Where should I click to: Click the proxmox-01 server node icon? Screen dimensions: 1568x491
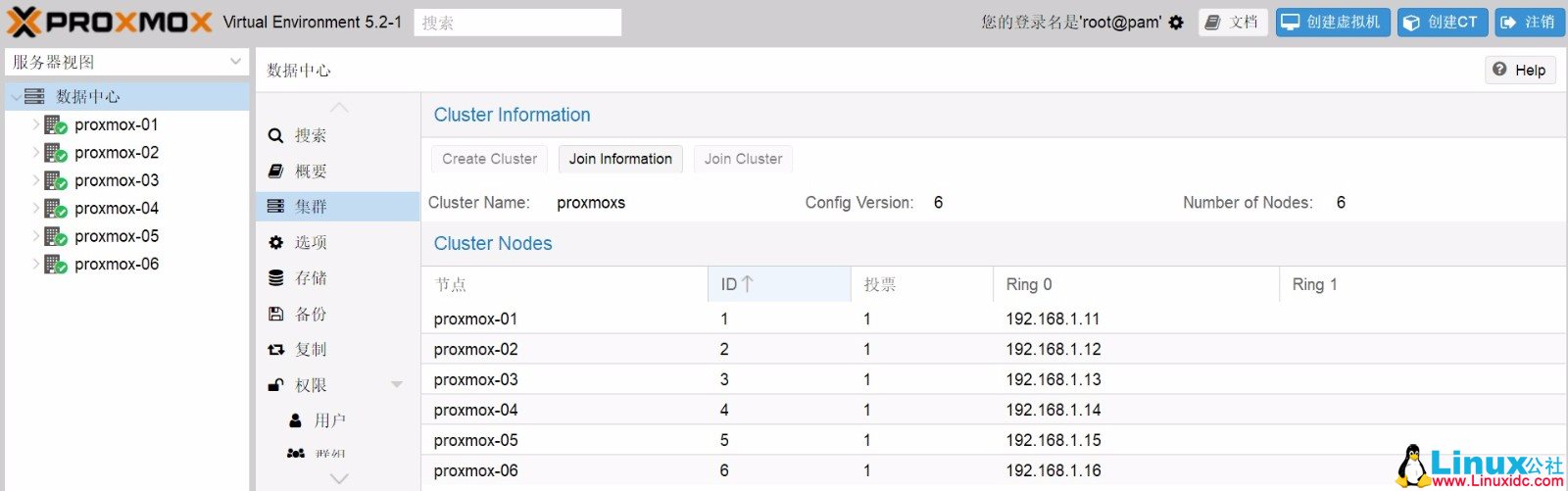pos(55,125)
